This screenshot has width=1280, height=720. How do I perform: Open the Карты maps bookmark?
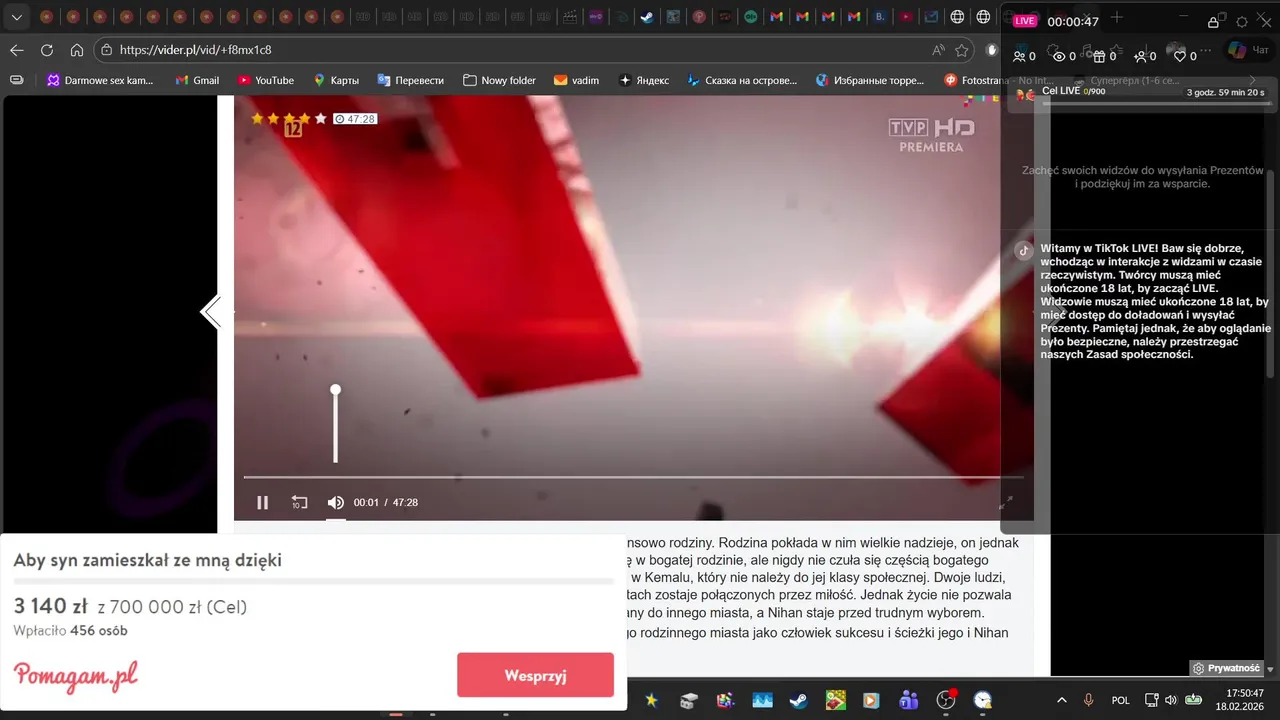tap(336, 80)
